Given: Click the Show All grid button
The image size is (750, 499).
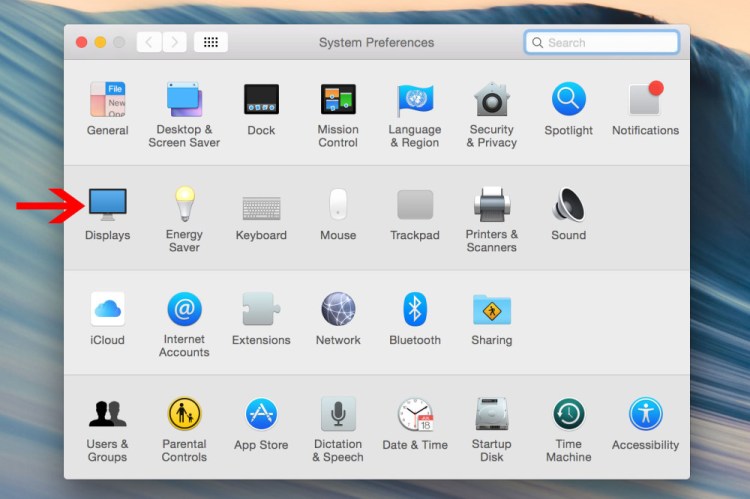Looking at the screenshot, I should (x=210, y=42).
